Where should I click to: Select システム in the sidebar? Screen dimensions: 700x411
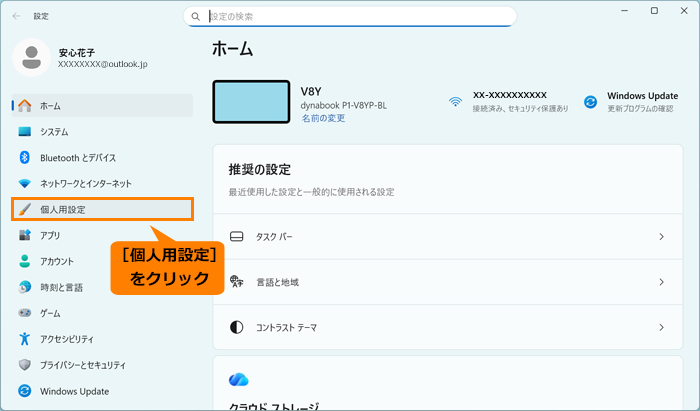tap(103, 132)
